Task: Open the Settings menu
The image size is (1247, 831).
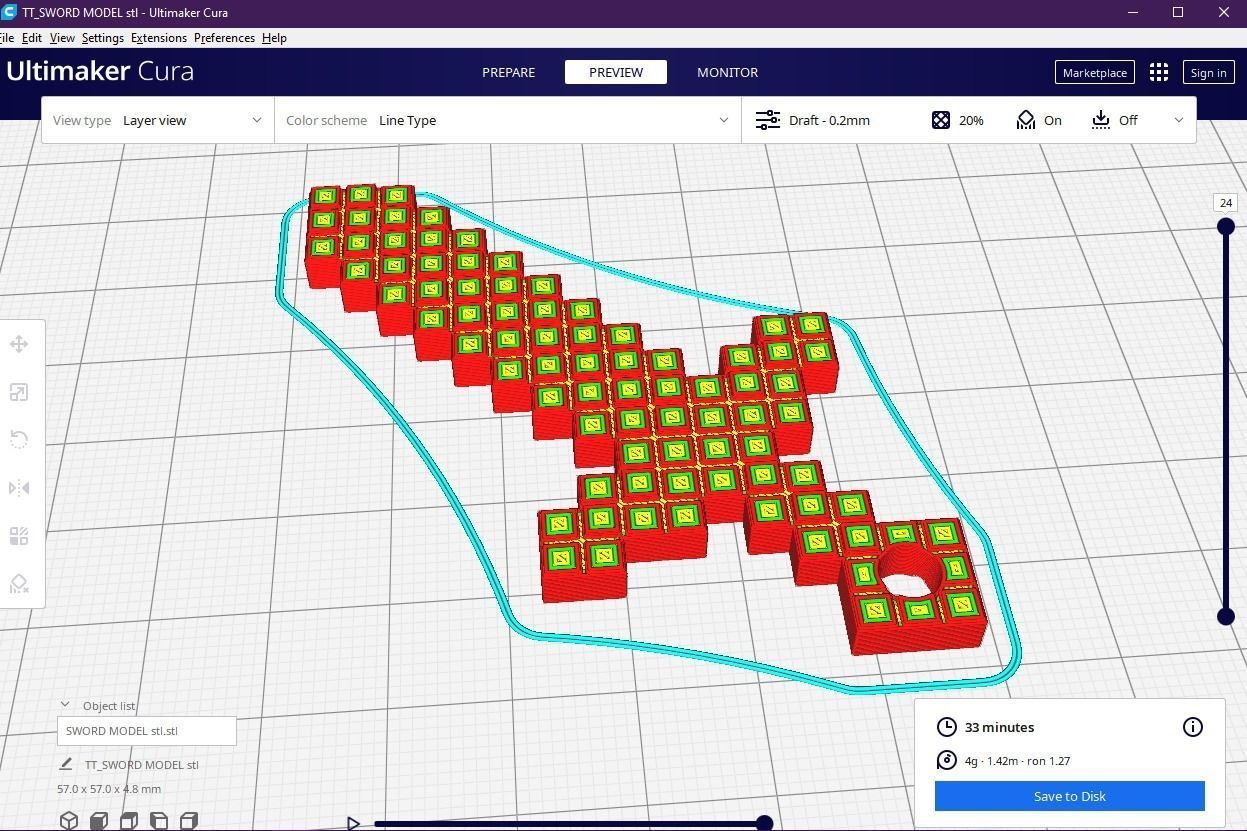Action: 103,38
